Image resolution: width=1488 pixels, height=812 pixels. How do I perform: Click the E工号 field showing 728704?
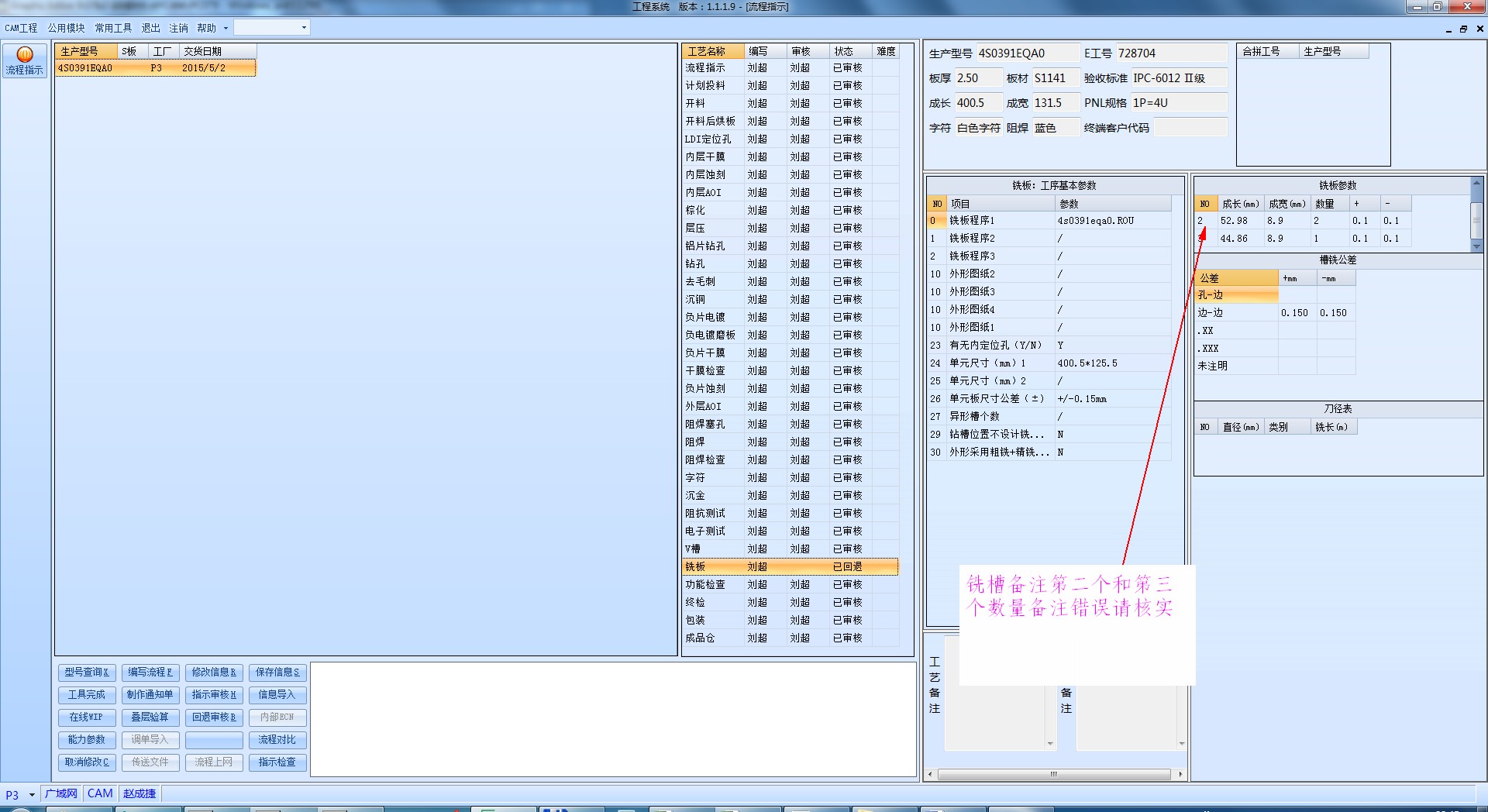pyautogui.click(x=1171, y=53)
